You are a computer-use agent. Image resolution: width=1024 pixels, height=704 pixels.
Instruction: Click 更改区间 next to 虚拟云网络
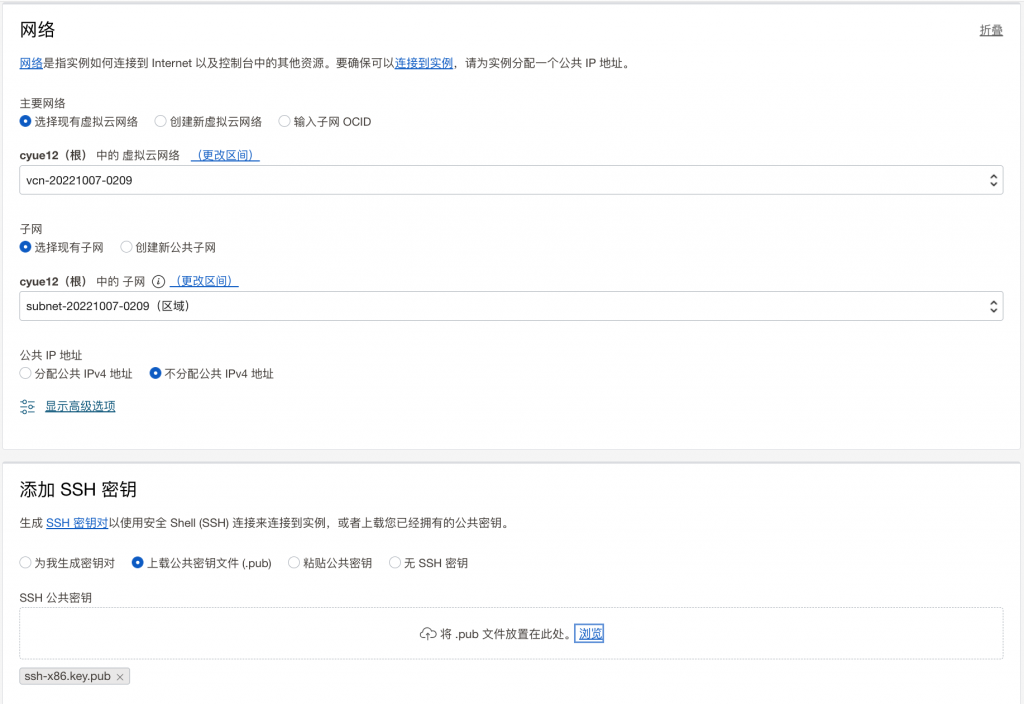(x=225, y=156)
